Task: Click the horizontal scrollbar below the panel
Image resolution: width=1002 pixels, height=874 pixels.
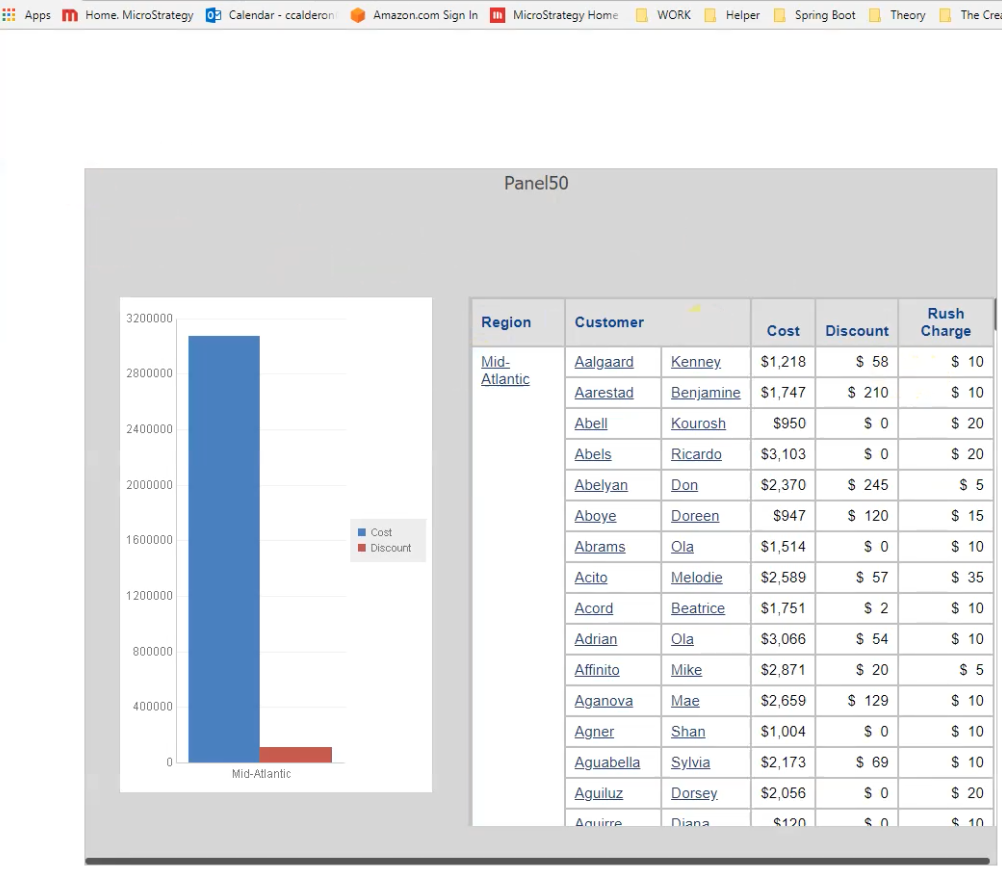Action: coord(537,861)
